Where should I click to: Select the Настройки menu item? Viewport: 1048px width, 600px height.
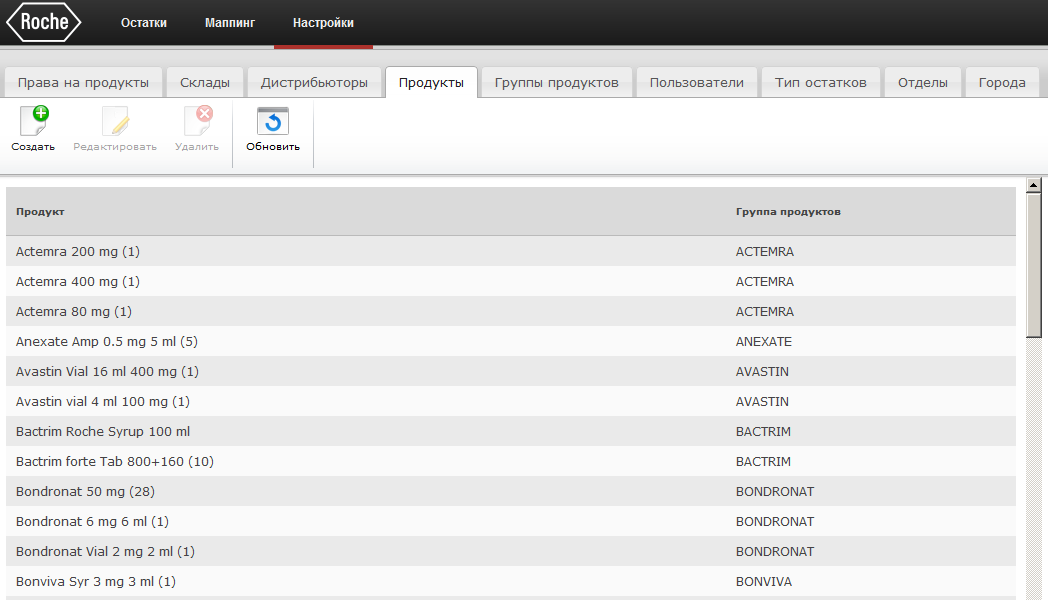click(x=323, y=23)
